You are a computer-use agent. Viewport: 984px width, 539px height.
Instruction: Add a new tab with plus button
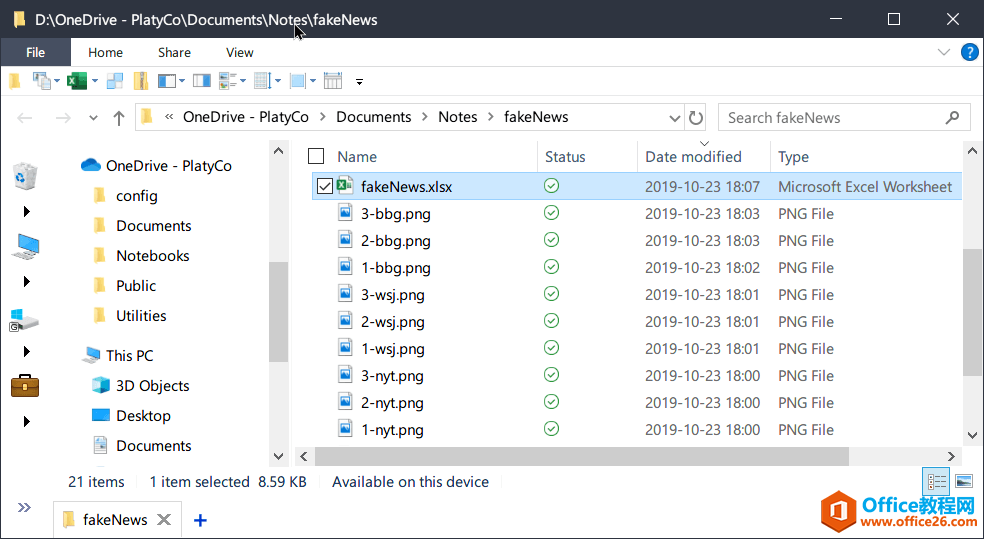200,520
